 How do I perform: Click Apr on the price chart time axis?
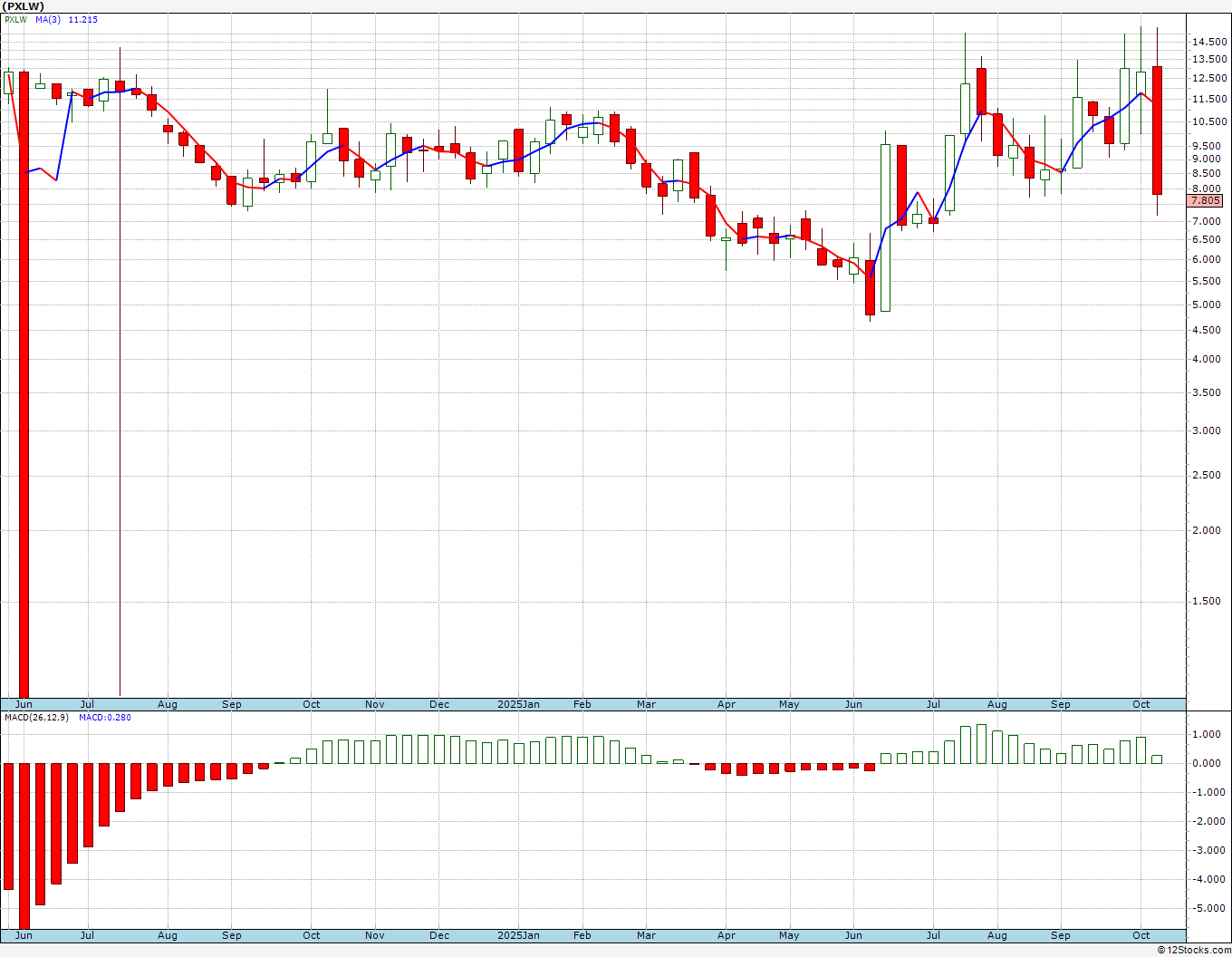coord(726,704)
